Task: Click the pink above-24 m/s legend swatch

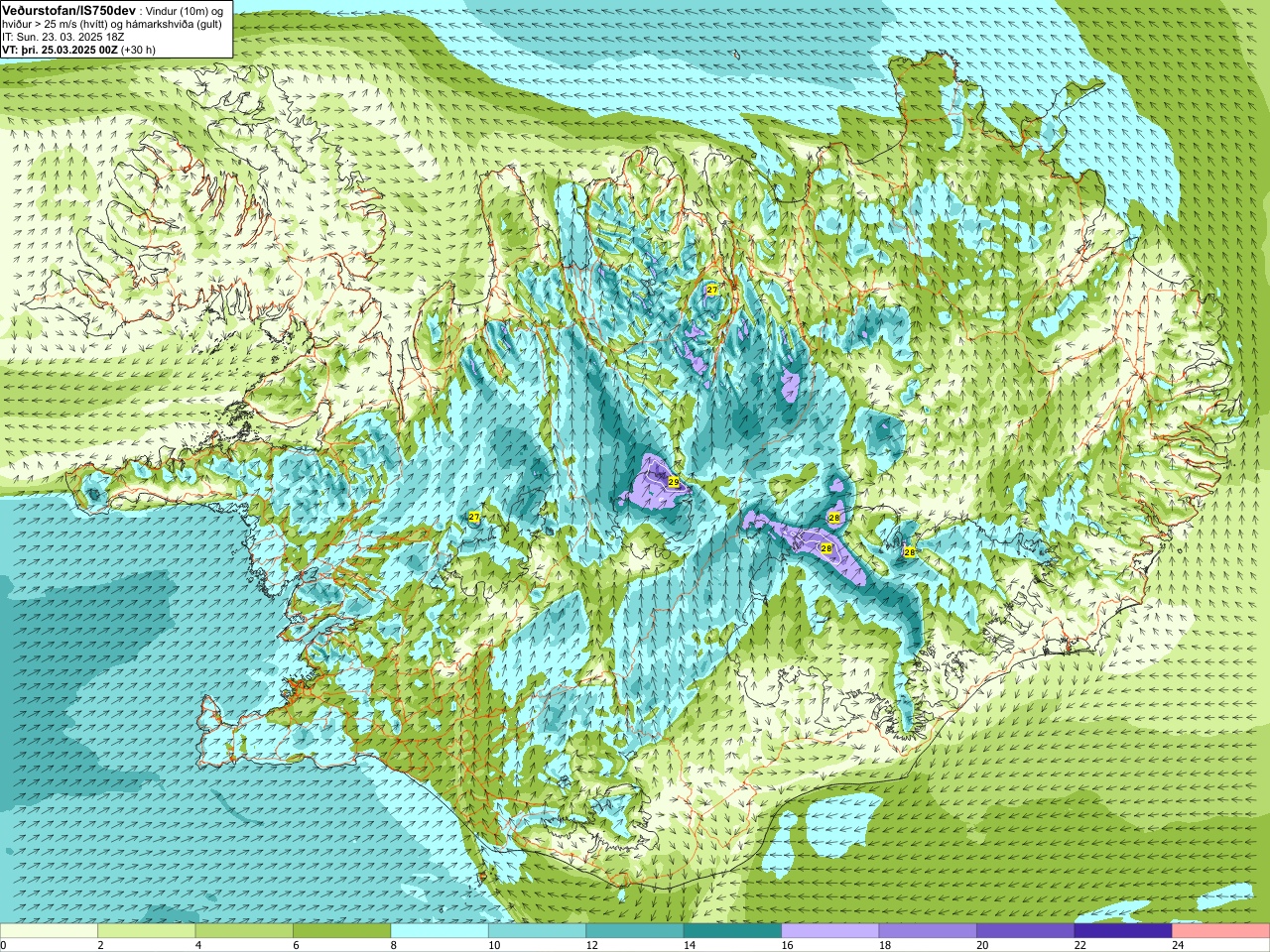Action: pyautogui.click(x=1220, y=931)
